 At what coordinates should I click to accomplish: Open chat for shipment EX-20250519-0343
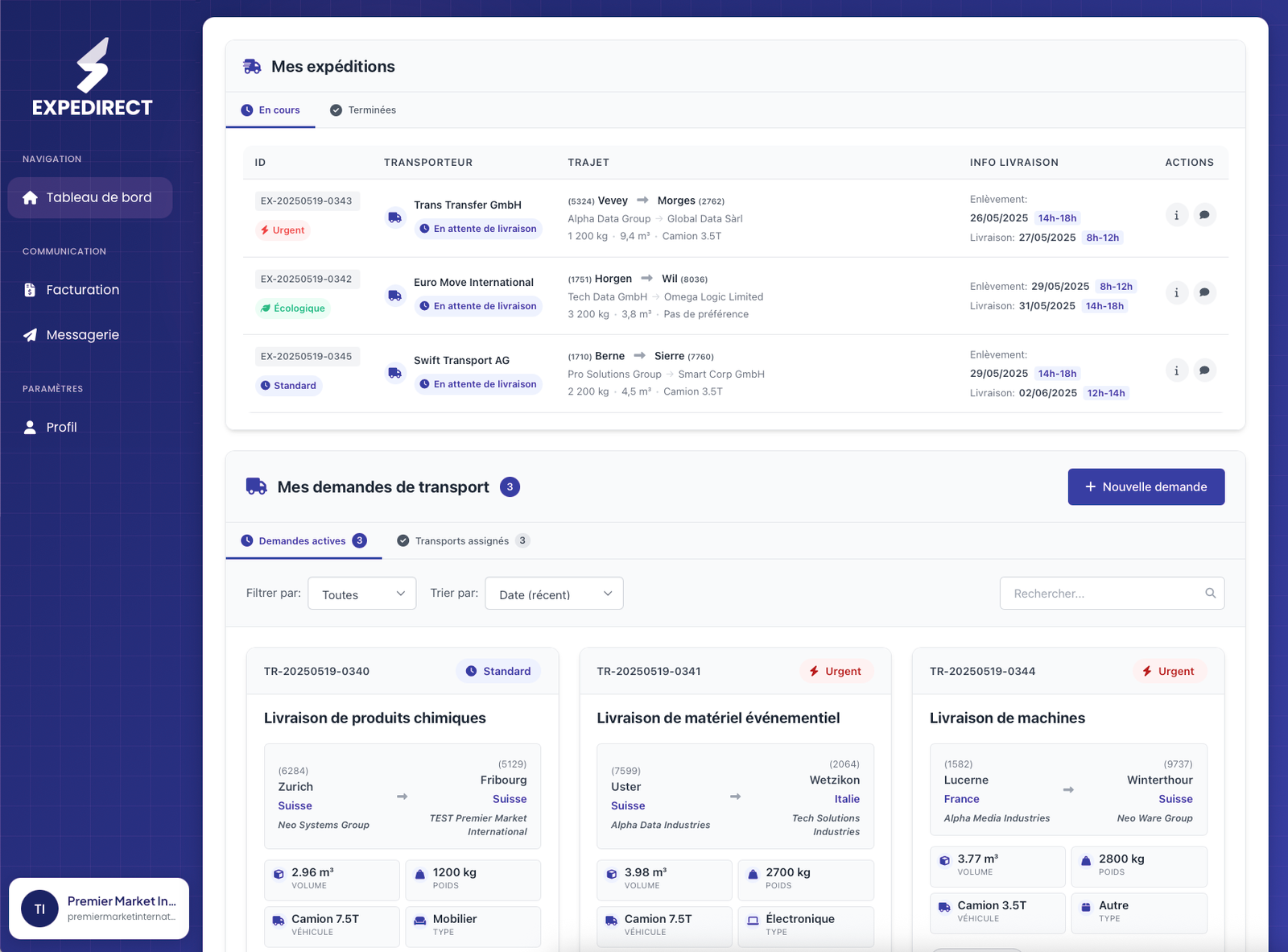(x=1204, y=215)
